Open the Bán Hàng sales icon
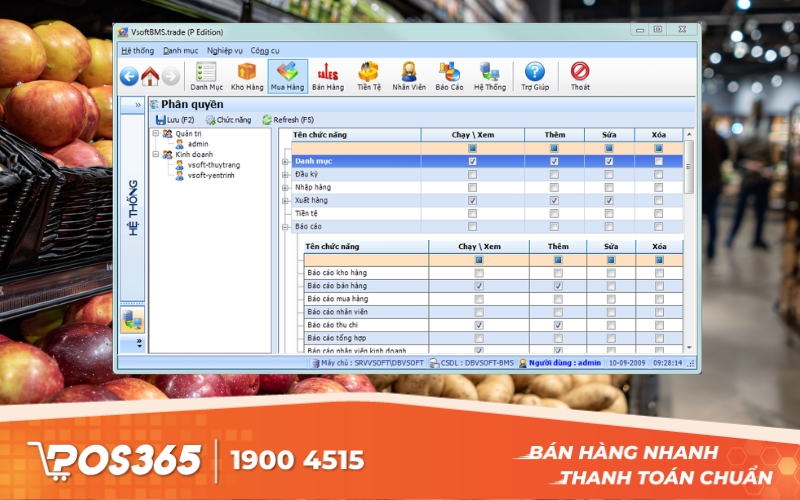Viewport: 800px width, 500px height. (328, 77)
